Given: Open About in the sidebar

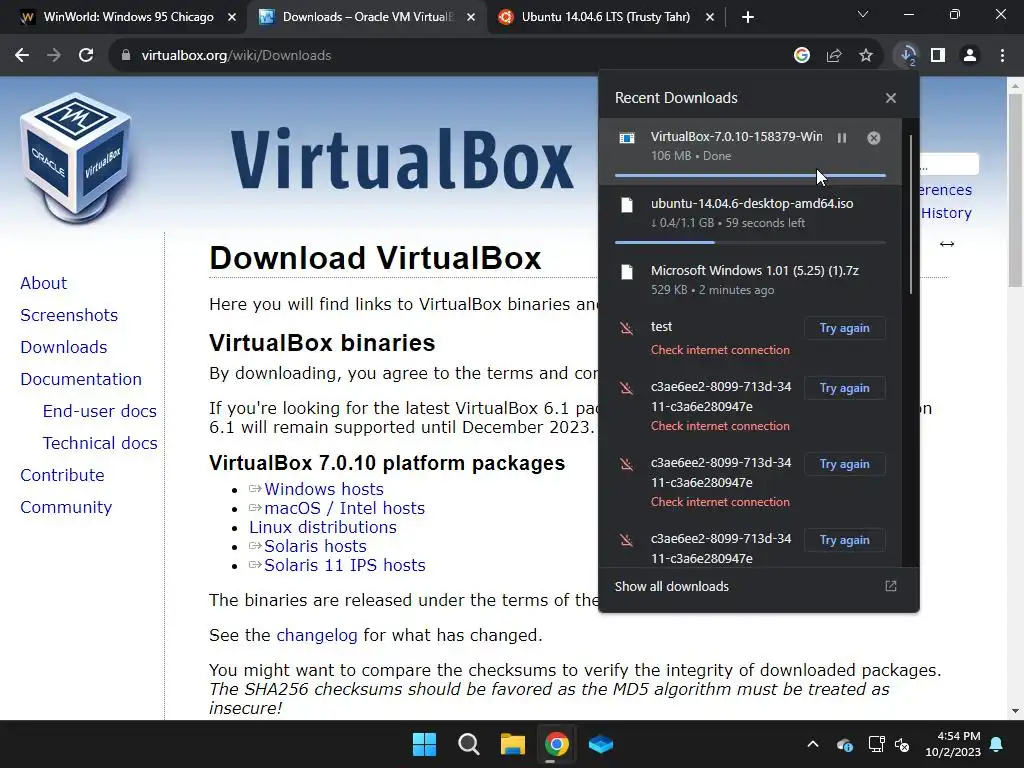Looking at the screenshot, I should pos(44,283).
